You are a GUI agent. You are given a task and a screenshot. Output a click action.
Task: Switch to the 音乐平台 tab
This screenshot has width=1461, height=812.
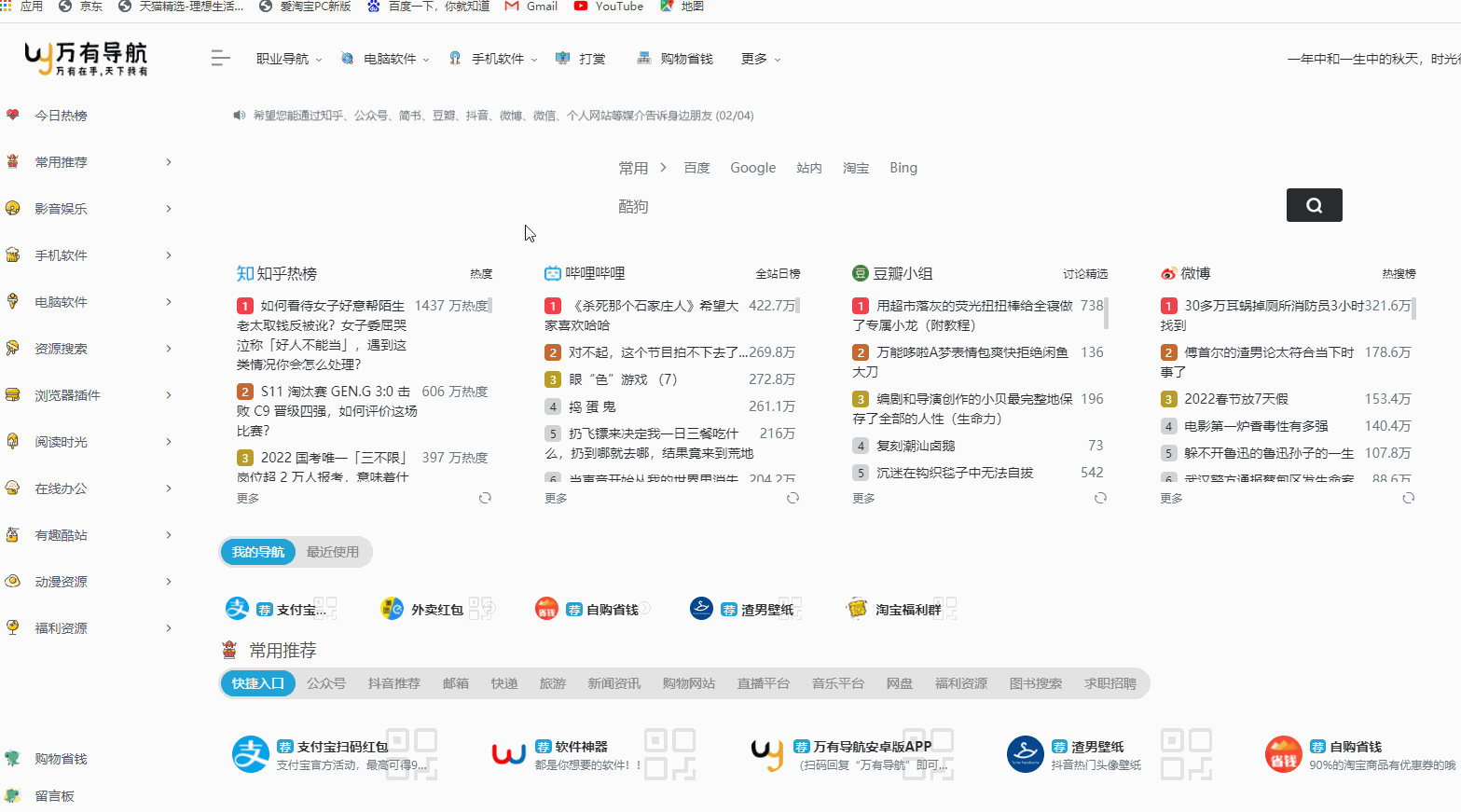coord(838,683)
